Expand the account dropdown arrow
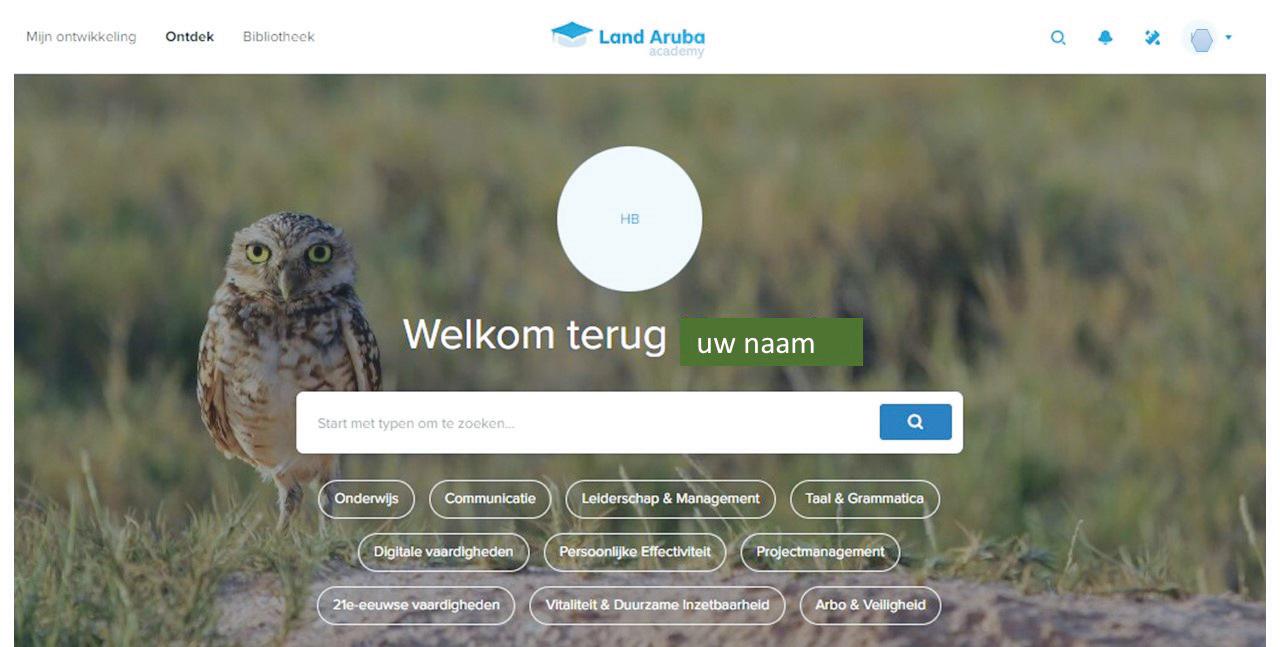Screen dimensions: 1280x647 pos(1228,38)
